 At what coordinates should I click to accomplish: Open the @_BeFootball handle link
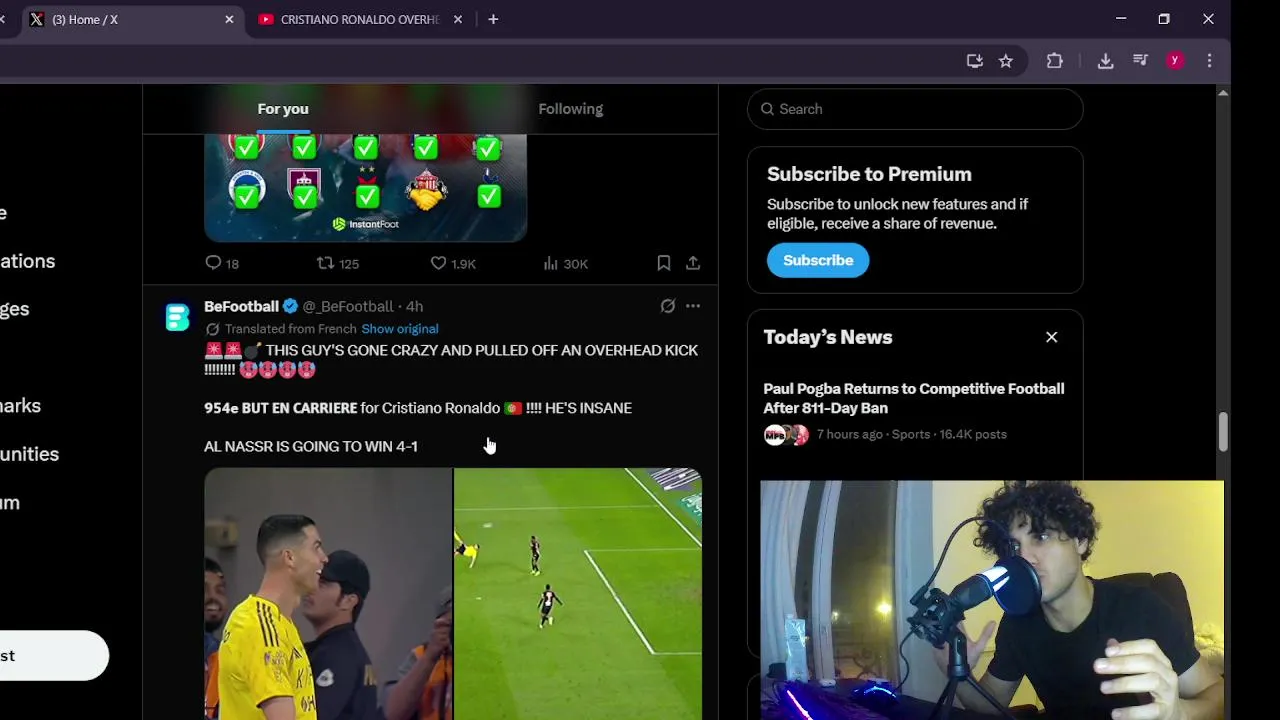pos(348,306)
